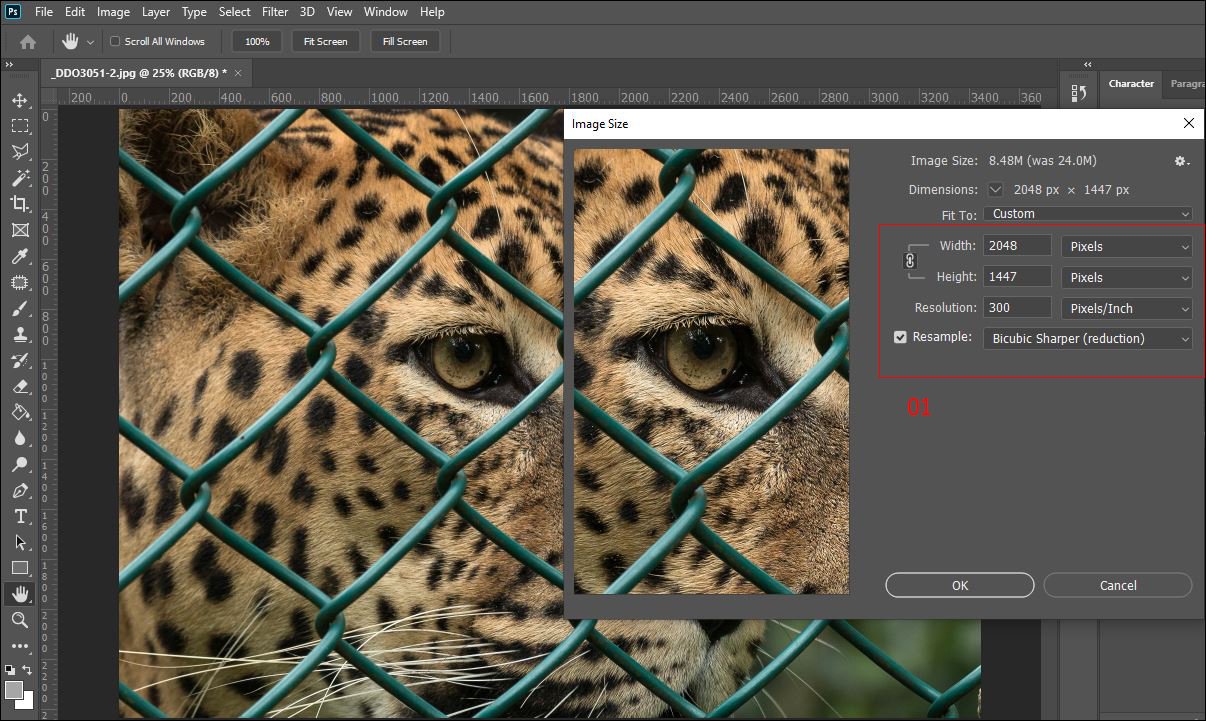Select the Zoom tool
This screenshot has height=721, width=1206.
pyautogui.click(x=20, y=620)
